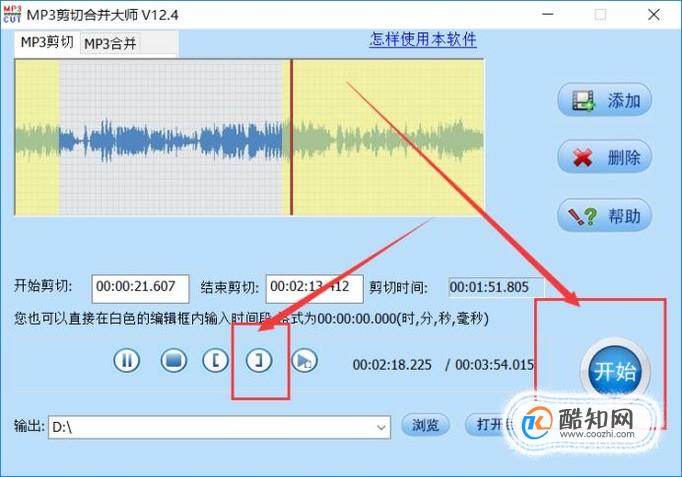
Task: Add a file with the 添加 button
Action: tap(605, 100)
